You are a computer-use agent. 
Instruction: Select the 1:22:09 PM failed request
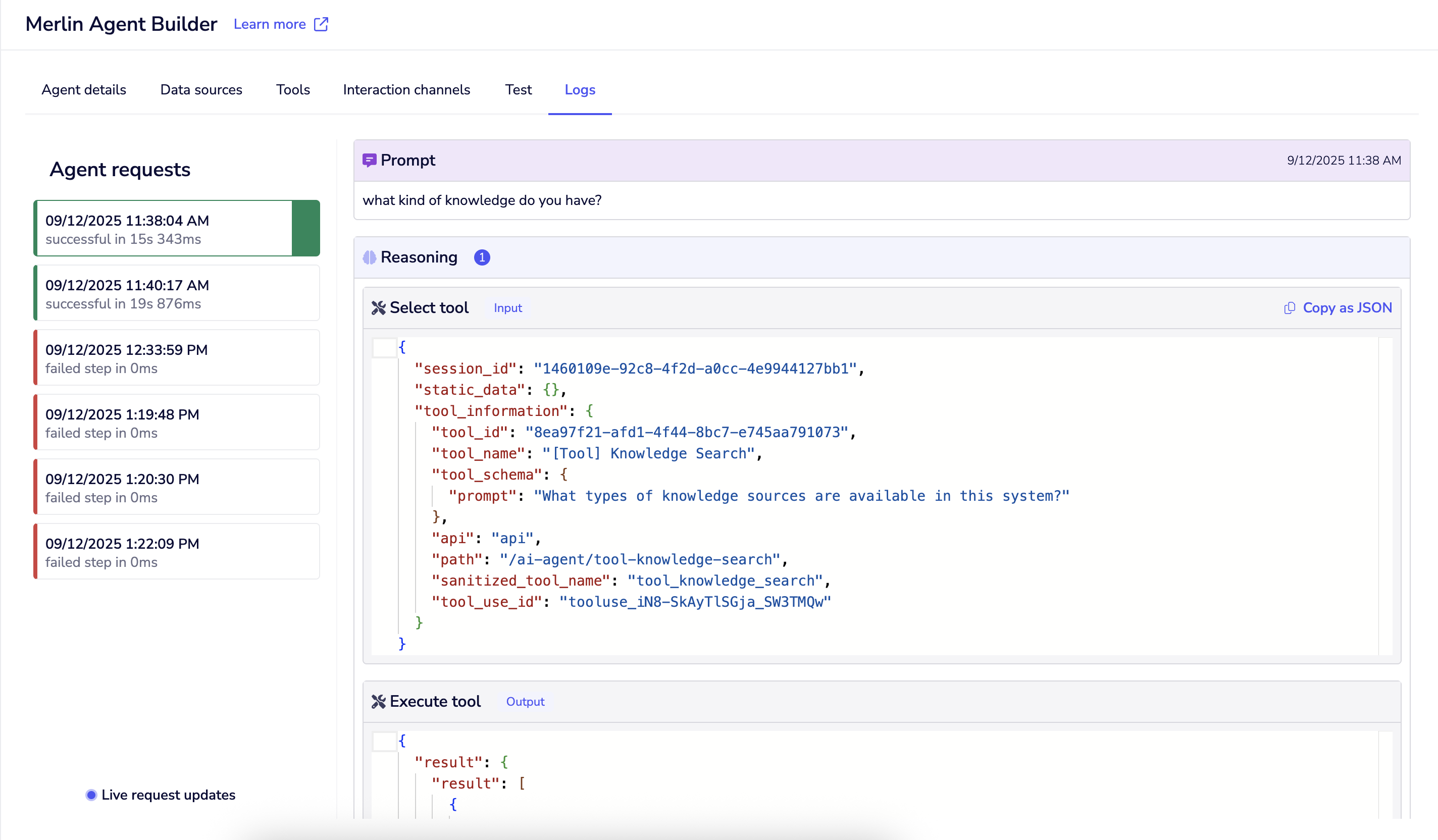[177, 552]
